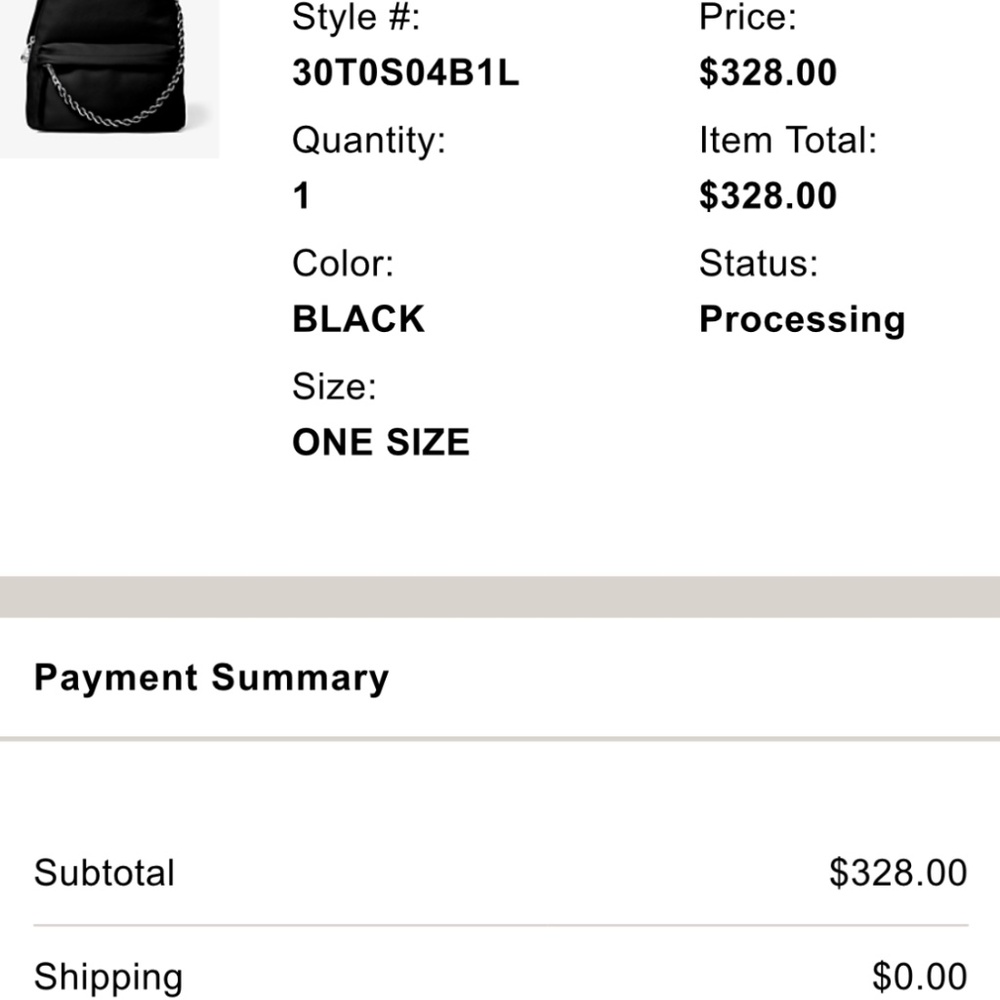The height and width of the screenshot is (1000, 1000).
Task: Click the Payment Summary heading
Action: 211,678
